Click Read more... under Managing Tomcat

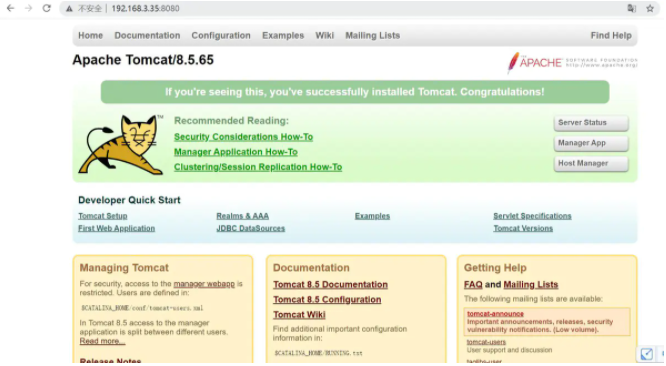point(102,341)
